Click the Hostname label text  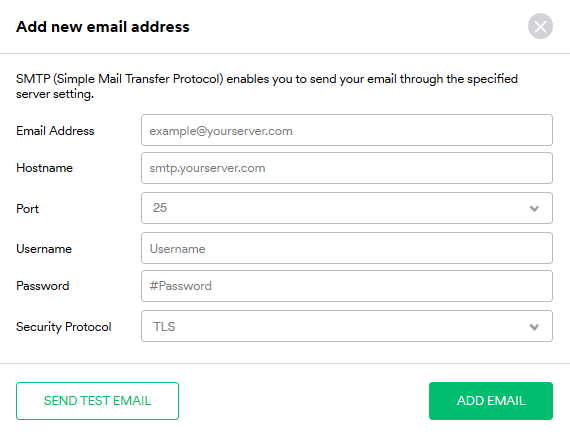pyautogui.click(x=44, y=168)
